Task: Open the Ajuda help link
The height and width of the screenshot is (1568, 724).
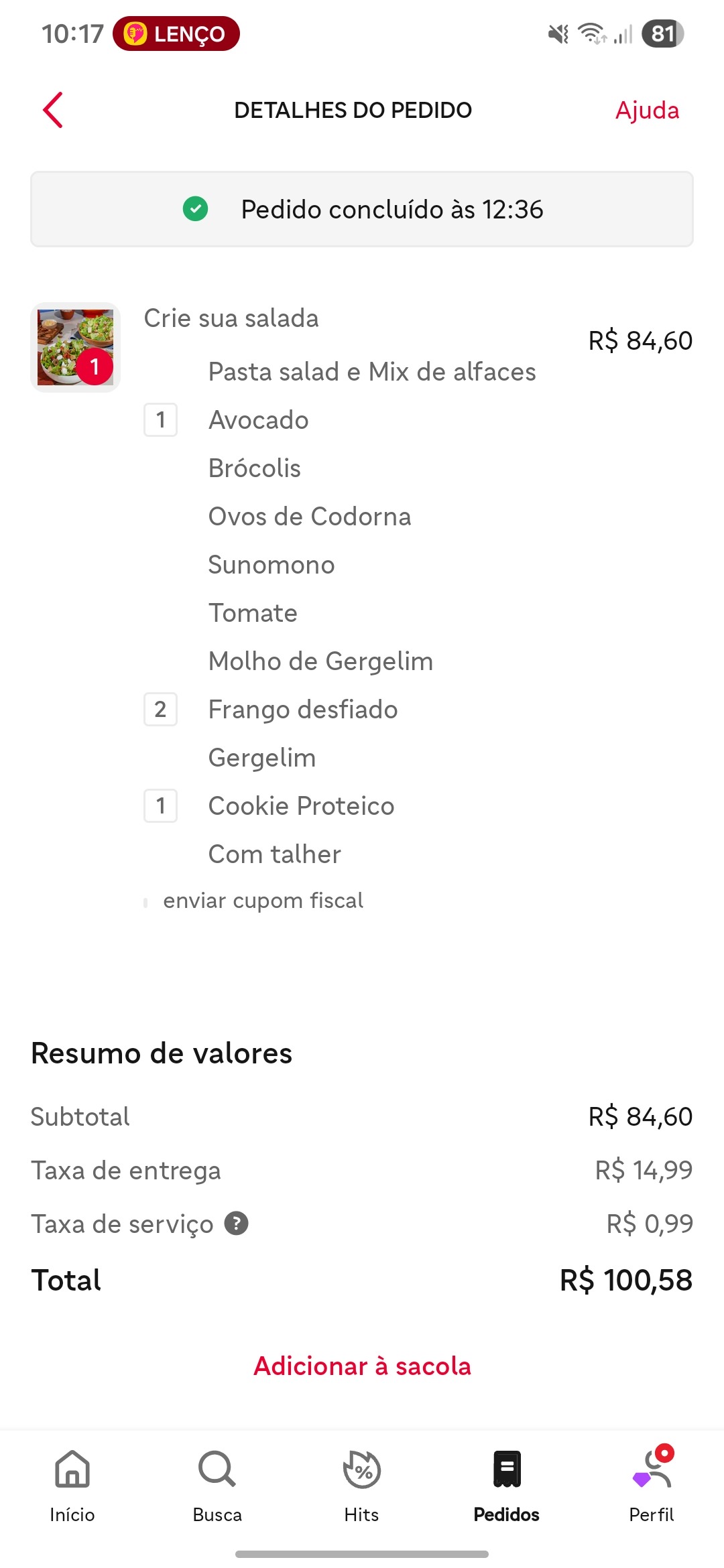Action: click(647, 110)
